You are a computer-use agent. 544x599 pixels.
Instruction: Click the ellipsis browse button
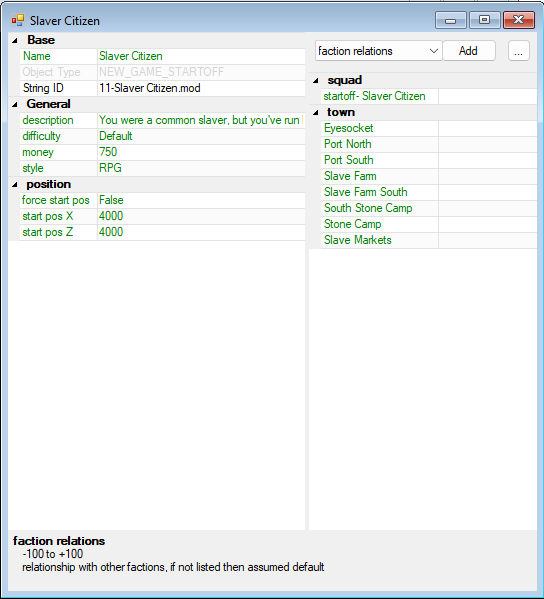[x=518, y=51]
